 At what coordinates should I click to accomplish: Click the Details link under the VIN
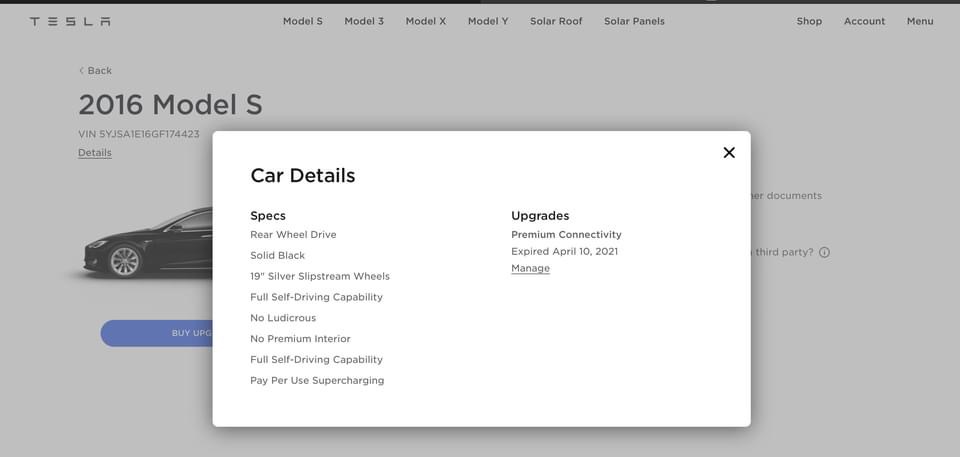pyautogui.click(x=95, y=153)
